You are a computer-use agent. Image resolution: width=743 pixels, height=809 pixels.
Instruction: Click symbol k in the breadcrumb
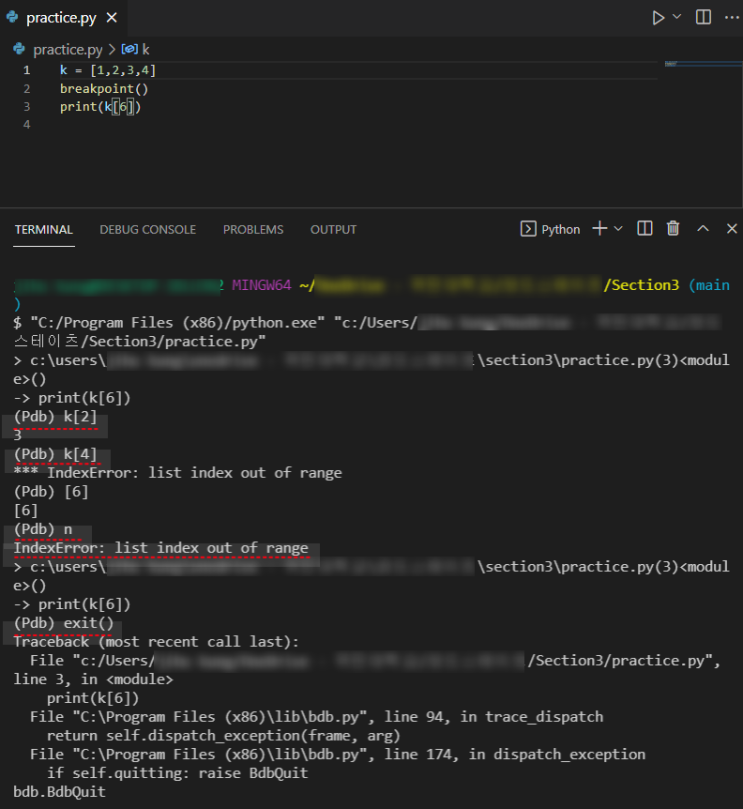coord(146,50)
